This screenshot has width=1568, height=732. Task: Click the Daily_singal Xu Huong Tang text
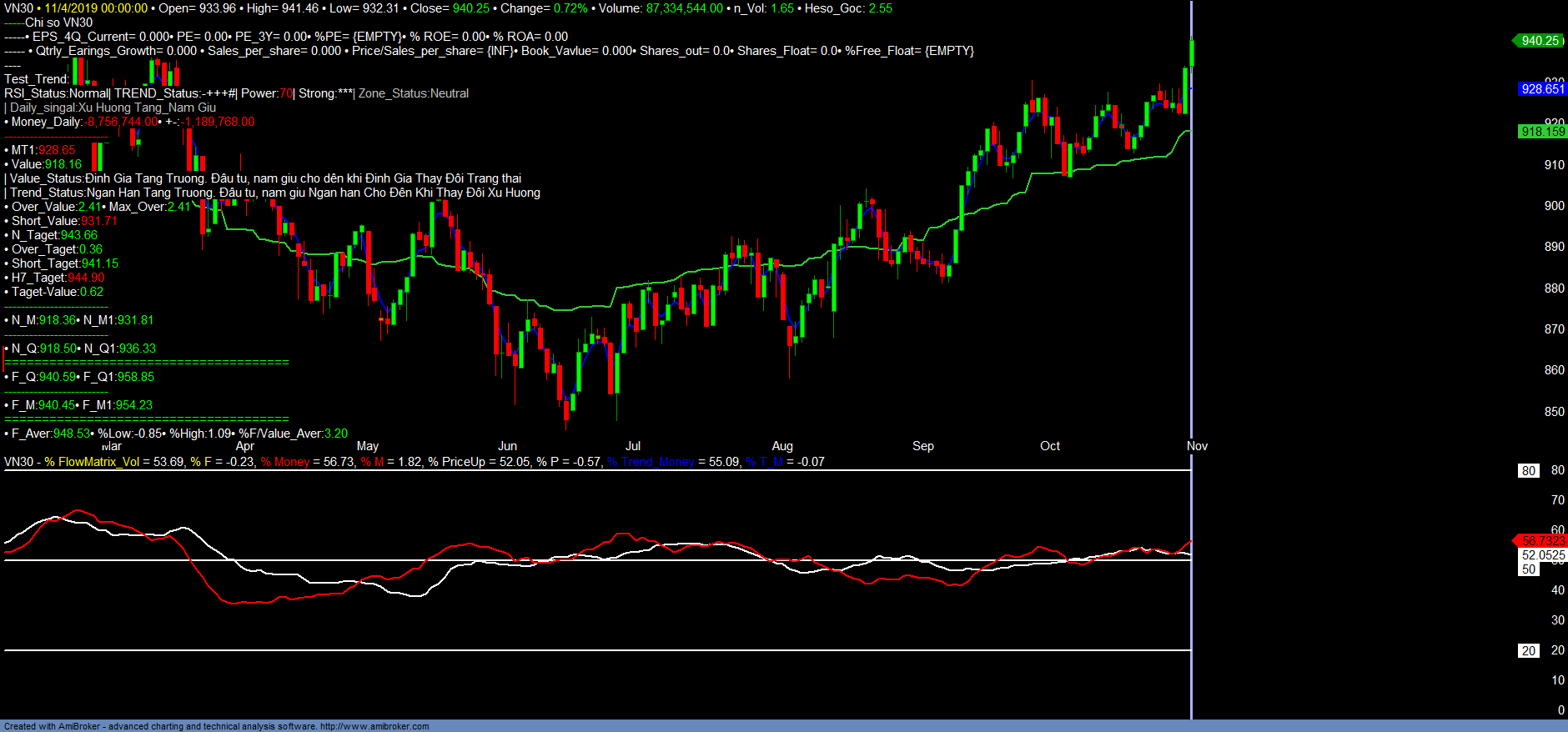[113, 108]
